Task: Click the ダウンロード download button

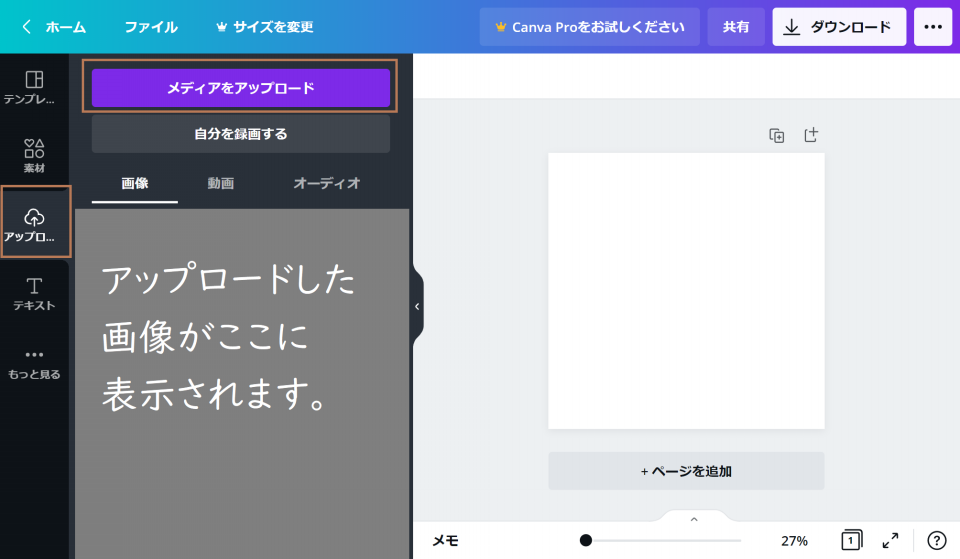Action: [x=838, y=27]
